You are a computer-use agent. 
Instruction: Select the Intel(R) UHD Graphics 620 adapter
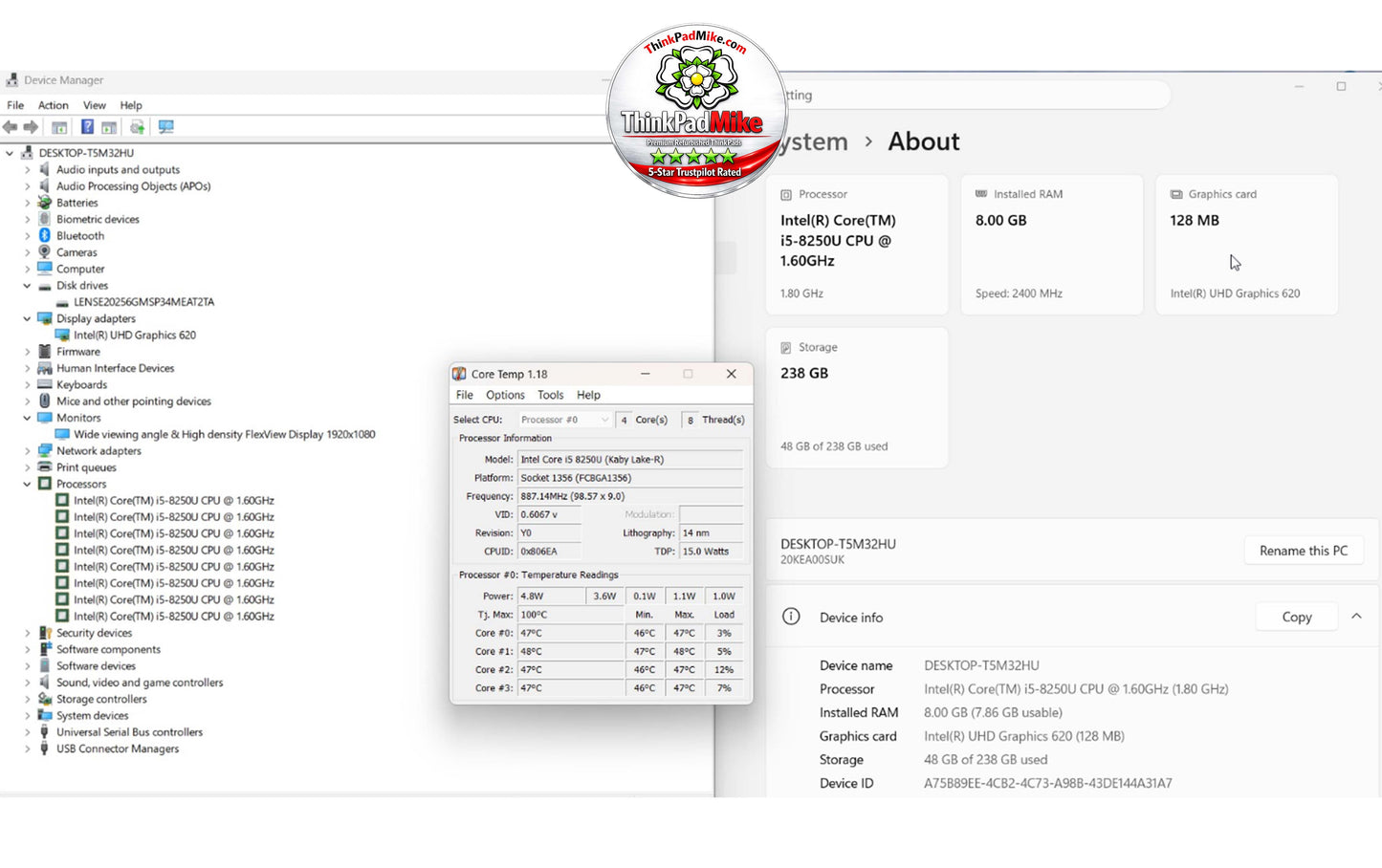point(135,336)
